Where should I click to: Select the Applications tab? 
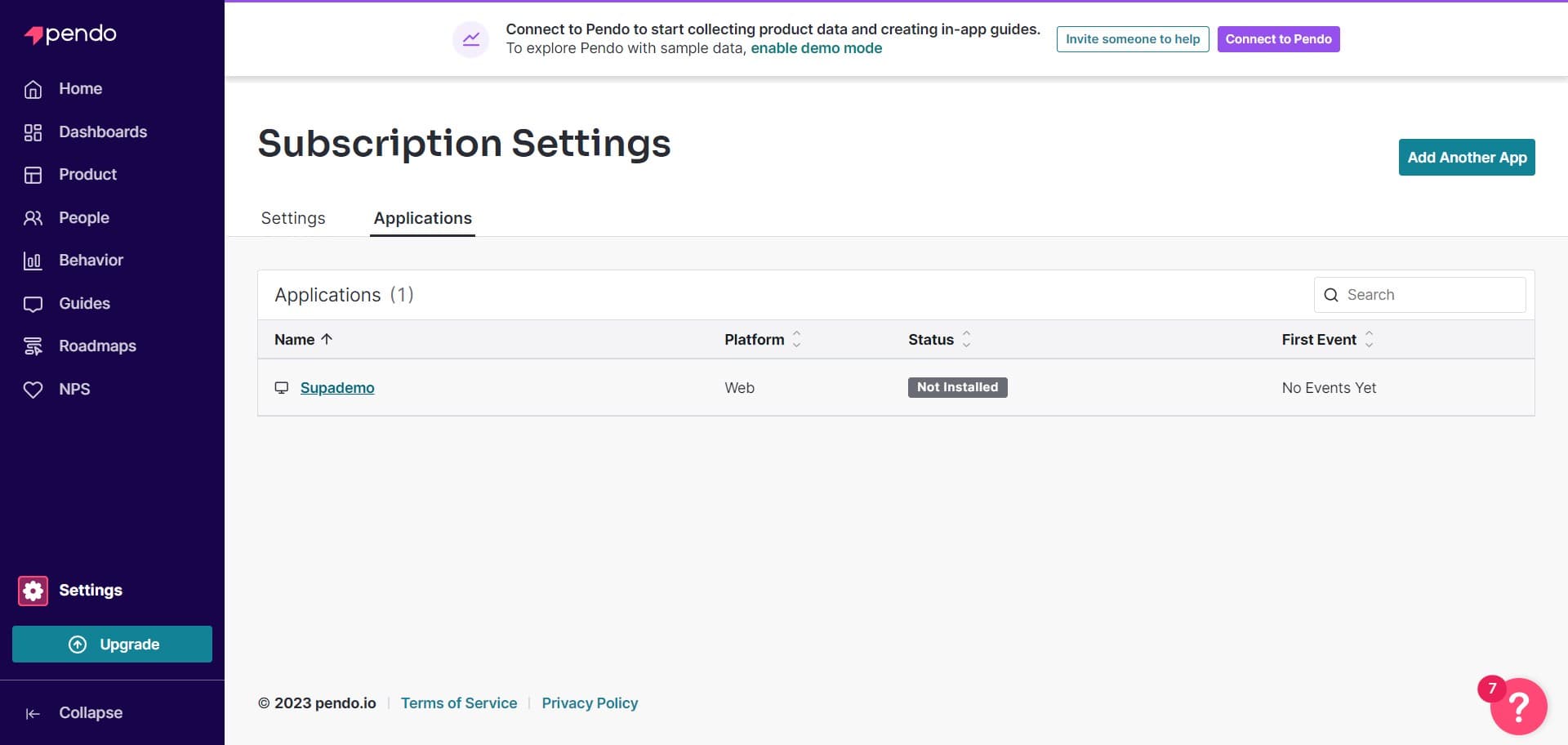pos(422,218)
